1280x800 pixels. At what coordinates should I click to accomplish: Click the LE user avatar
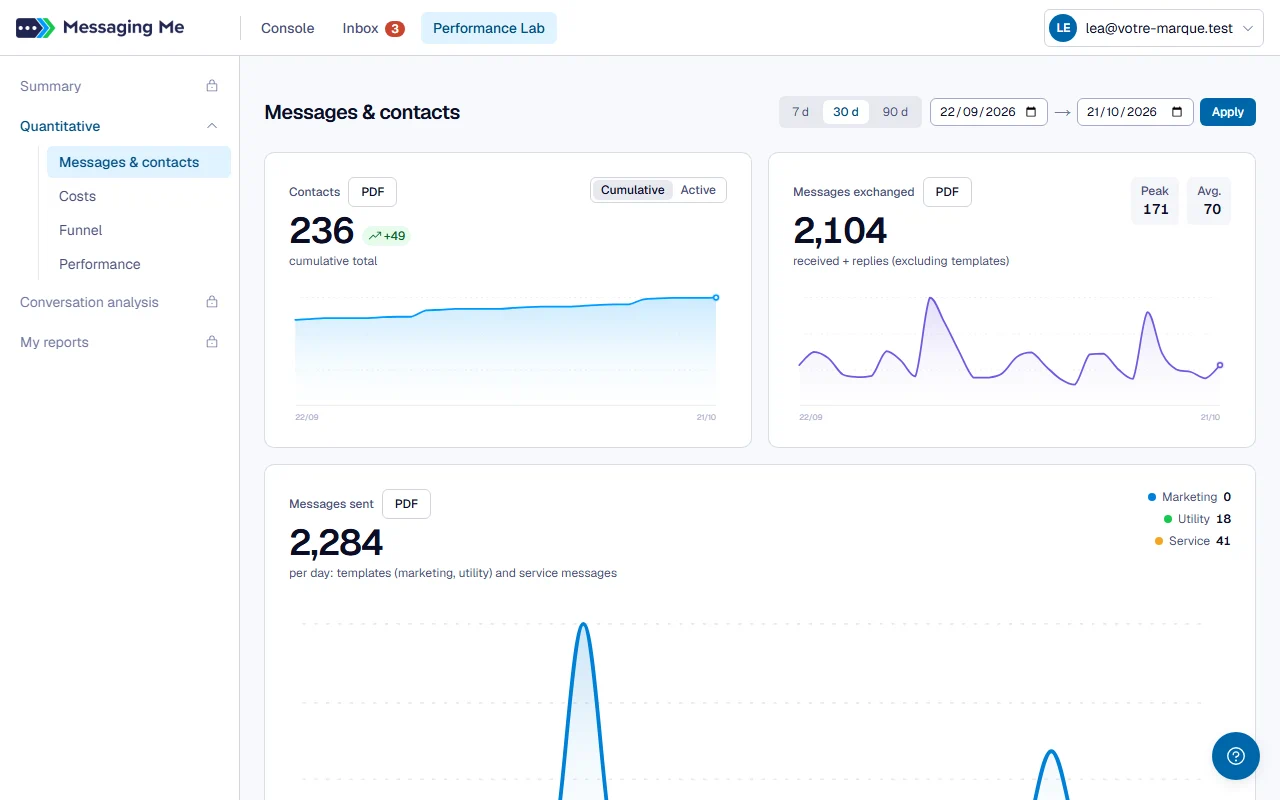point(1063,28)
